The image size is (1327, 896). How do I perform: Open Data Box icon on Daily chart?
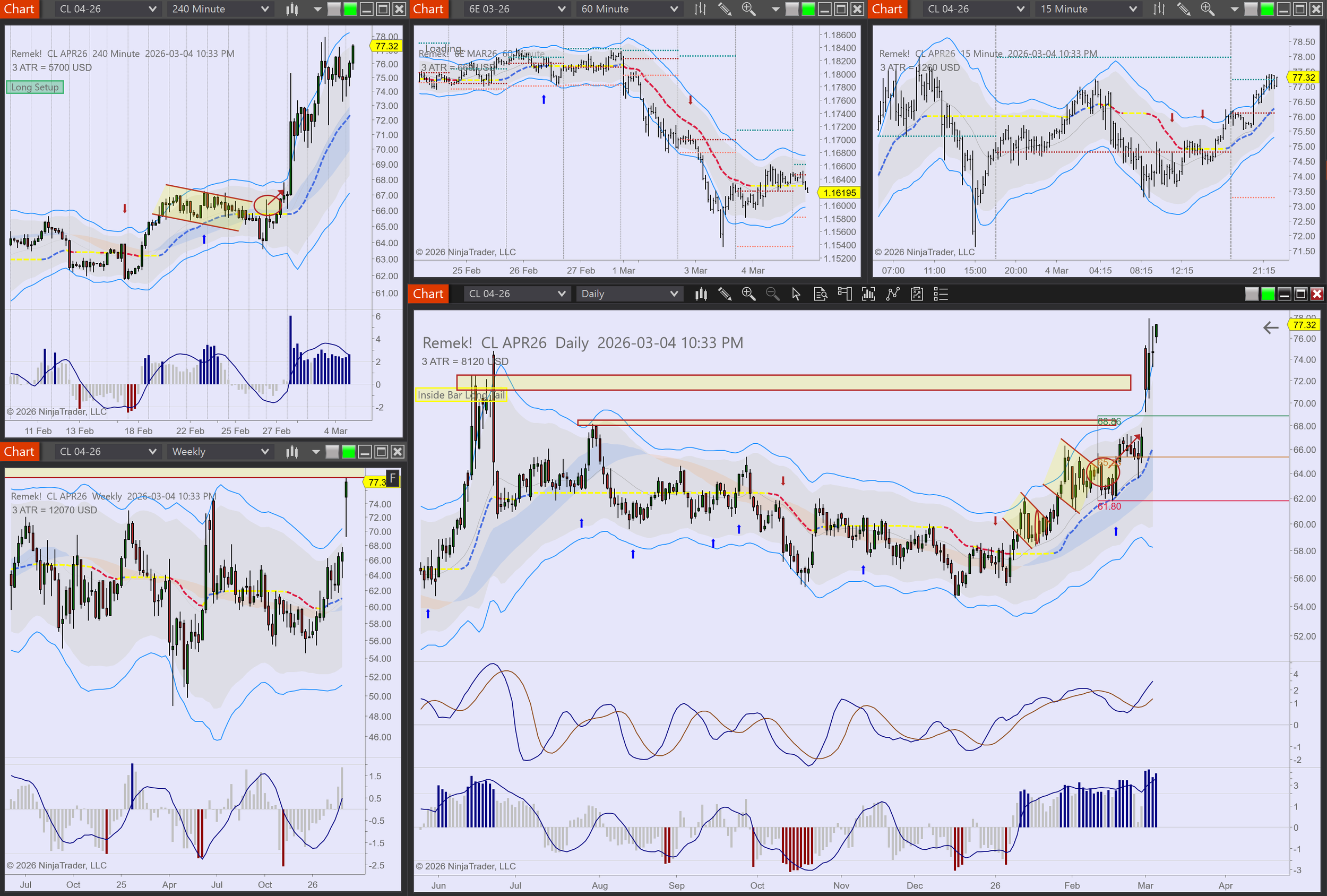pos(820,294)
